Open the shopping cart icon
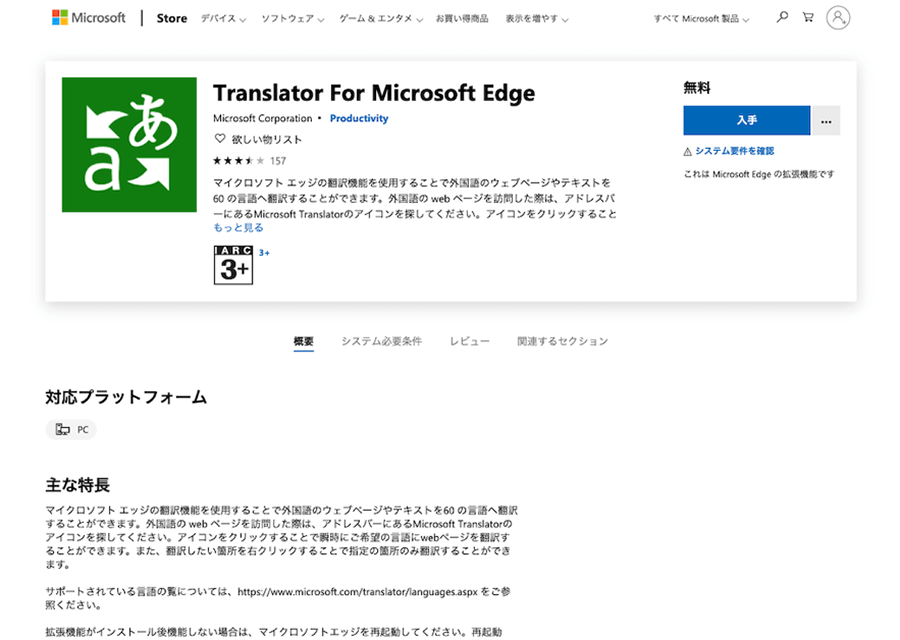This screenshot has width=900, height=640. 808,17
